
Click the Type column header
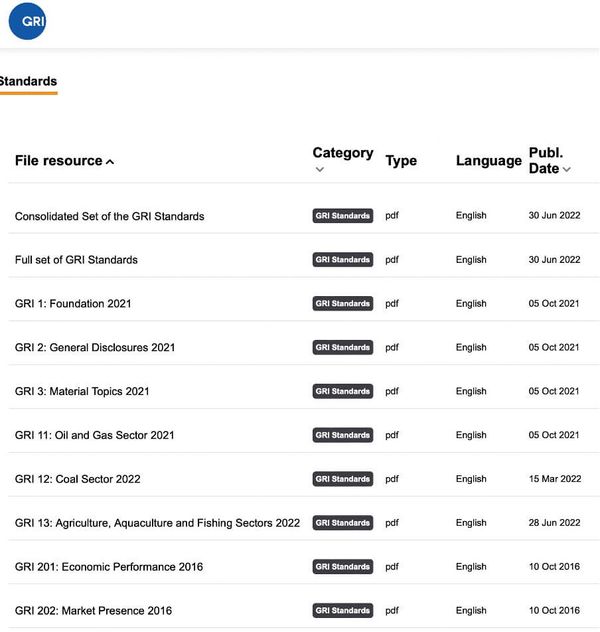[401, 161]
